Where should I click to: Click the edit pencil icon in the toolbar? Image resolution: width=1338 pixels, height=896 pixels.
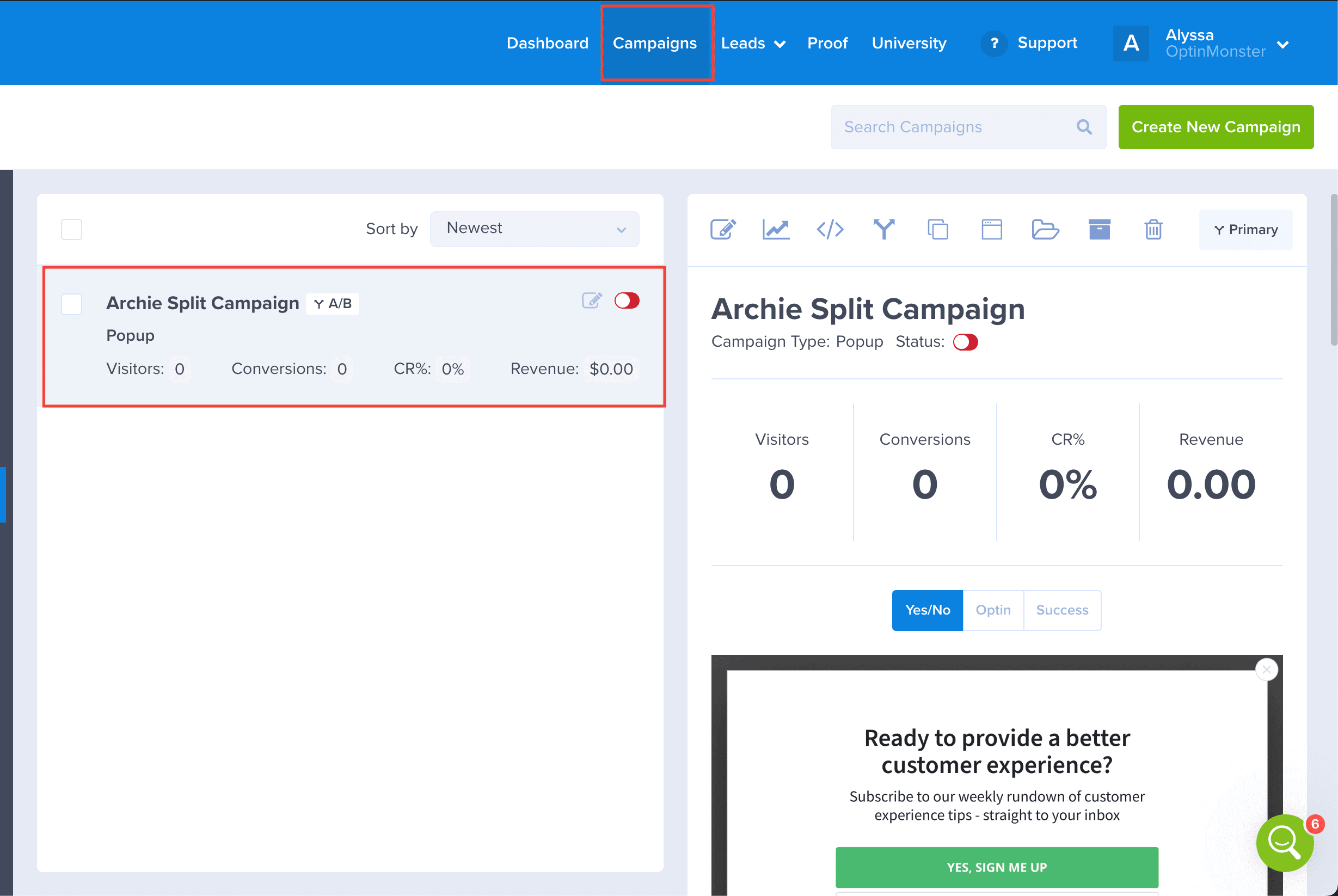[723, 229]
